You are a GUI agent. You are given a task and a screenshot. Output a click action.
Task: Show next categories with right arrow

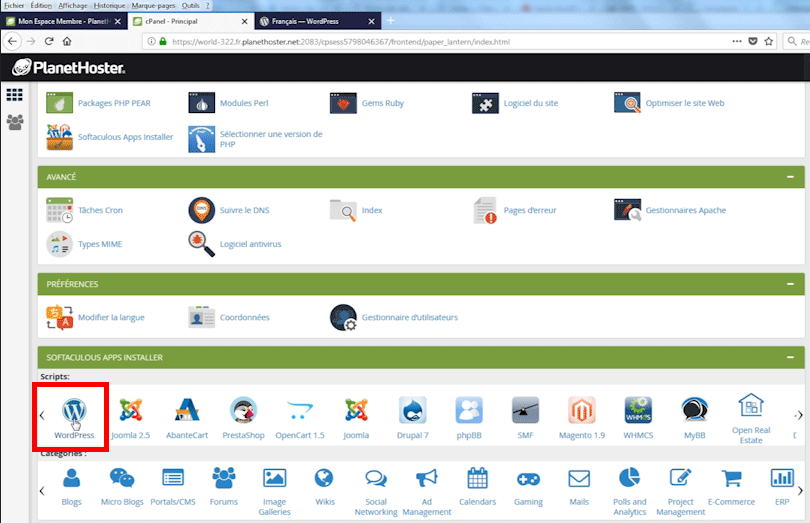tap(800, 490)
